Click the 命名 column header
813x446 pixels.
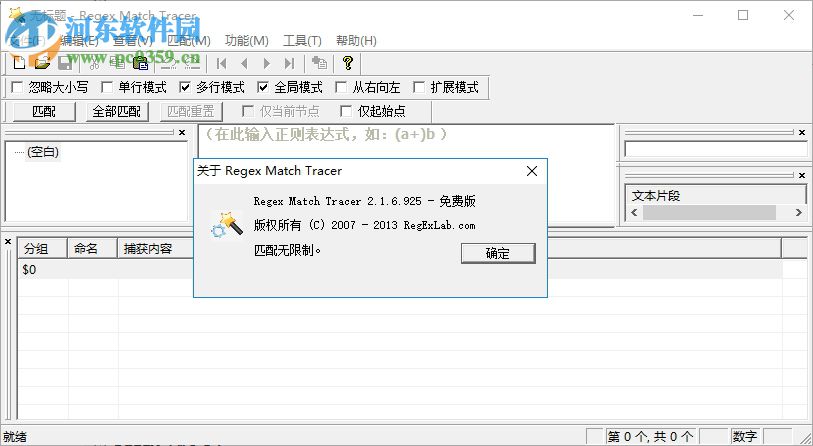pyautogui.click(x=92, y=248)
